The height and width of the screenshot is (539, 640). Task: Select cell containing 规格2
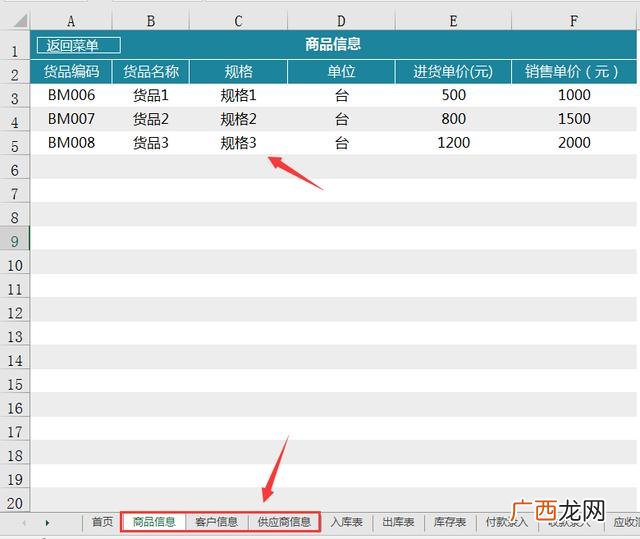[x=238, y=119]
